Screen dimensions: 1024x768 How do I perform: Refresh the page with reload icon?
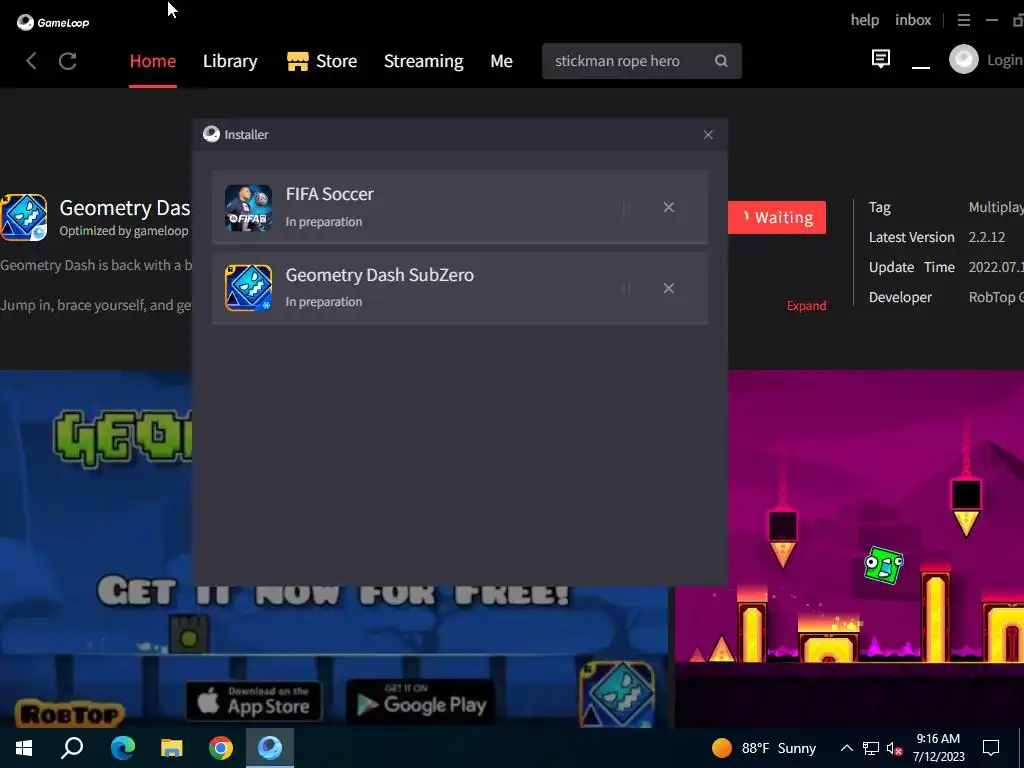click(68, 61)
